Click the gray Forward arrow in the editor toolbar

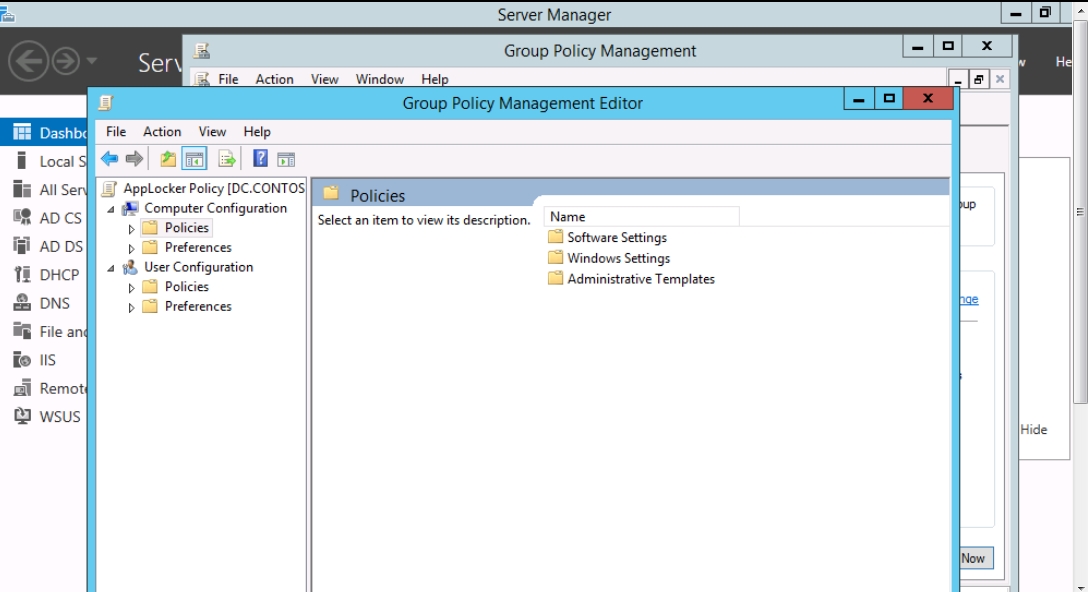coord(135,159)
